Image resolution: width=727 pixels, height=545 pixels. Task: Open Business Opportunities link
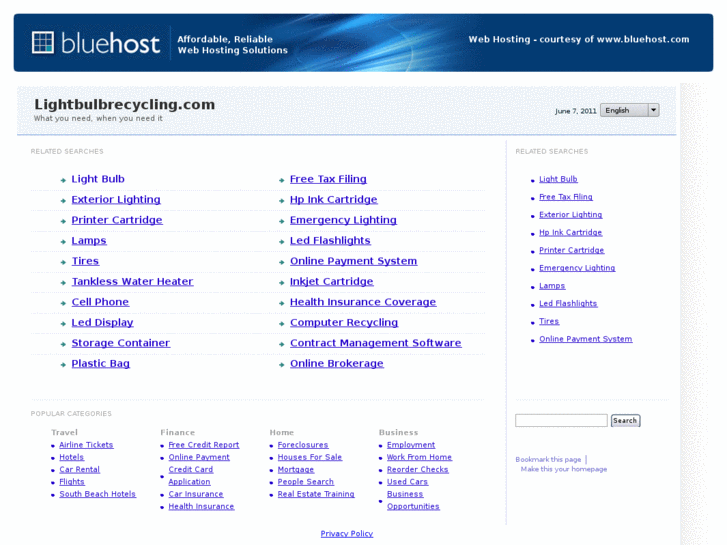413,500
